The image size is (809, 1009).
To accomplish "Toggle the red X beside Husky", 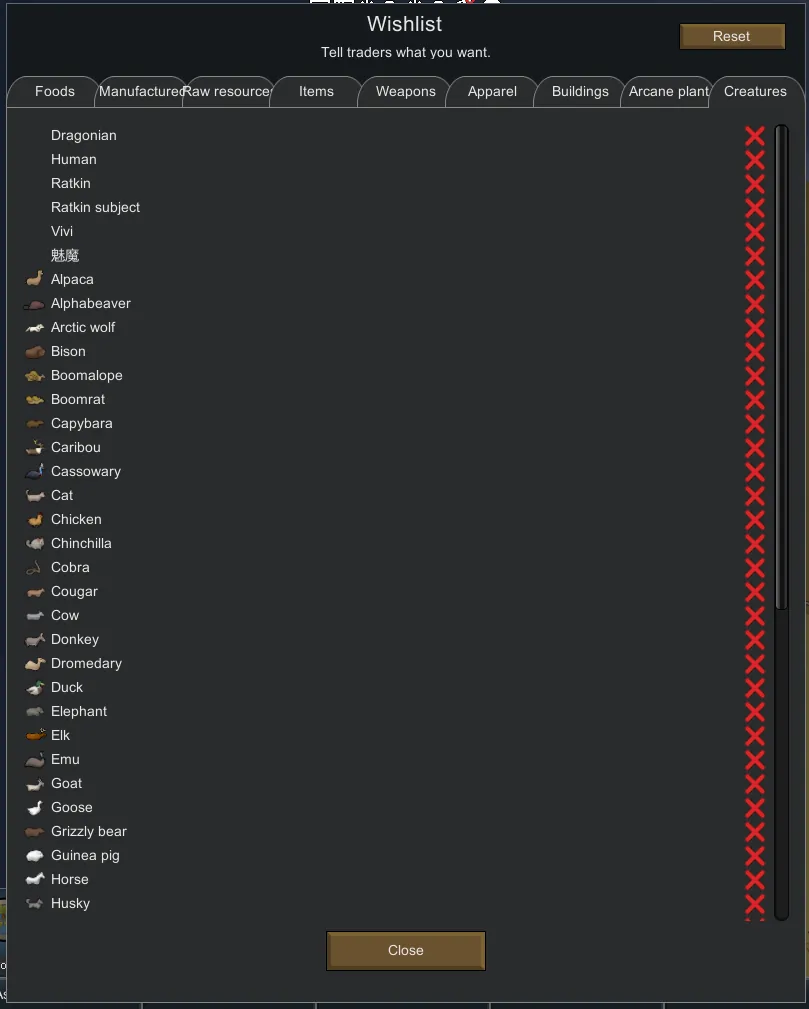I will [x=755, y=904].
